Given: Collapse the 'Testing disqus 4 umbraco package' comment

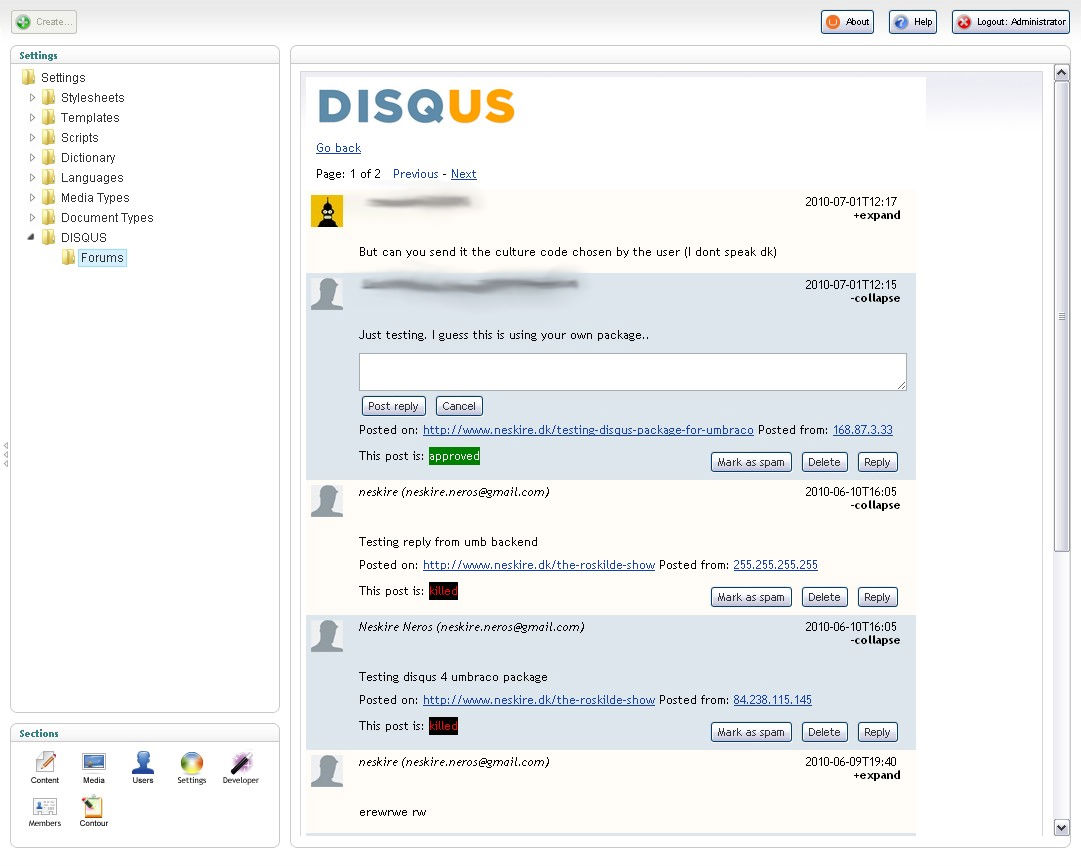Looking at the screenshot, I should point(875,640).
